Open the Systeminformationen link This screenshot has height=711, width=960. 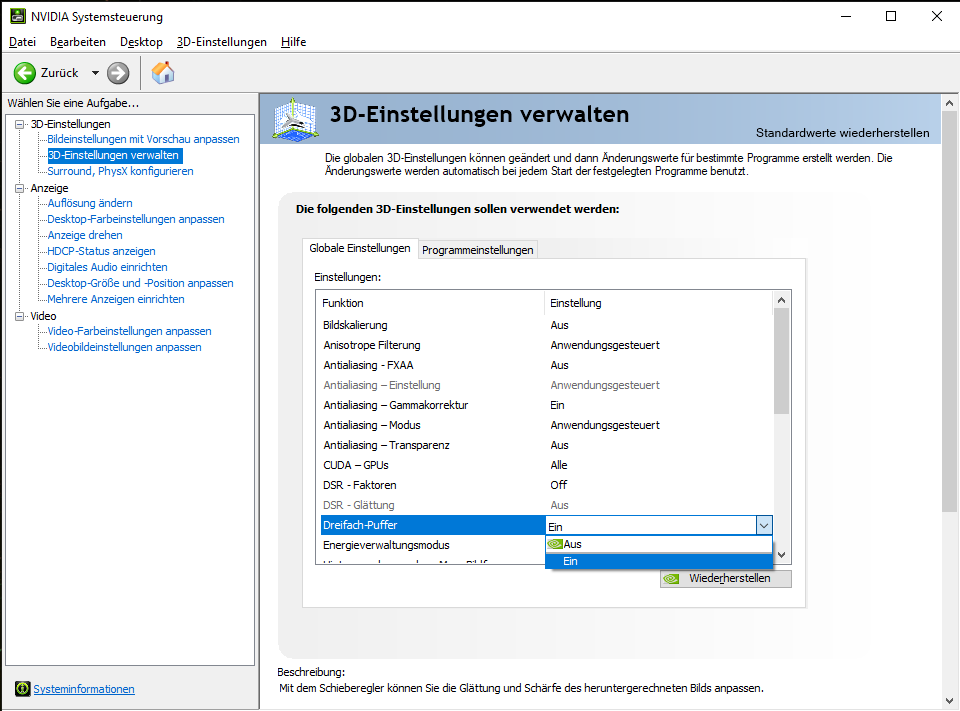click(84, 689)
